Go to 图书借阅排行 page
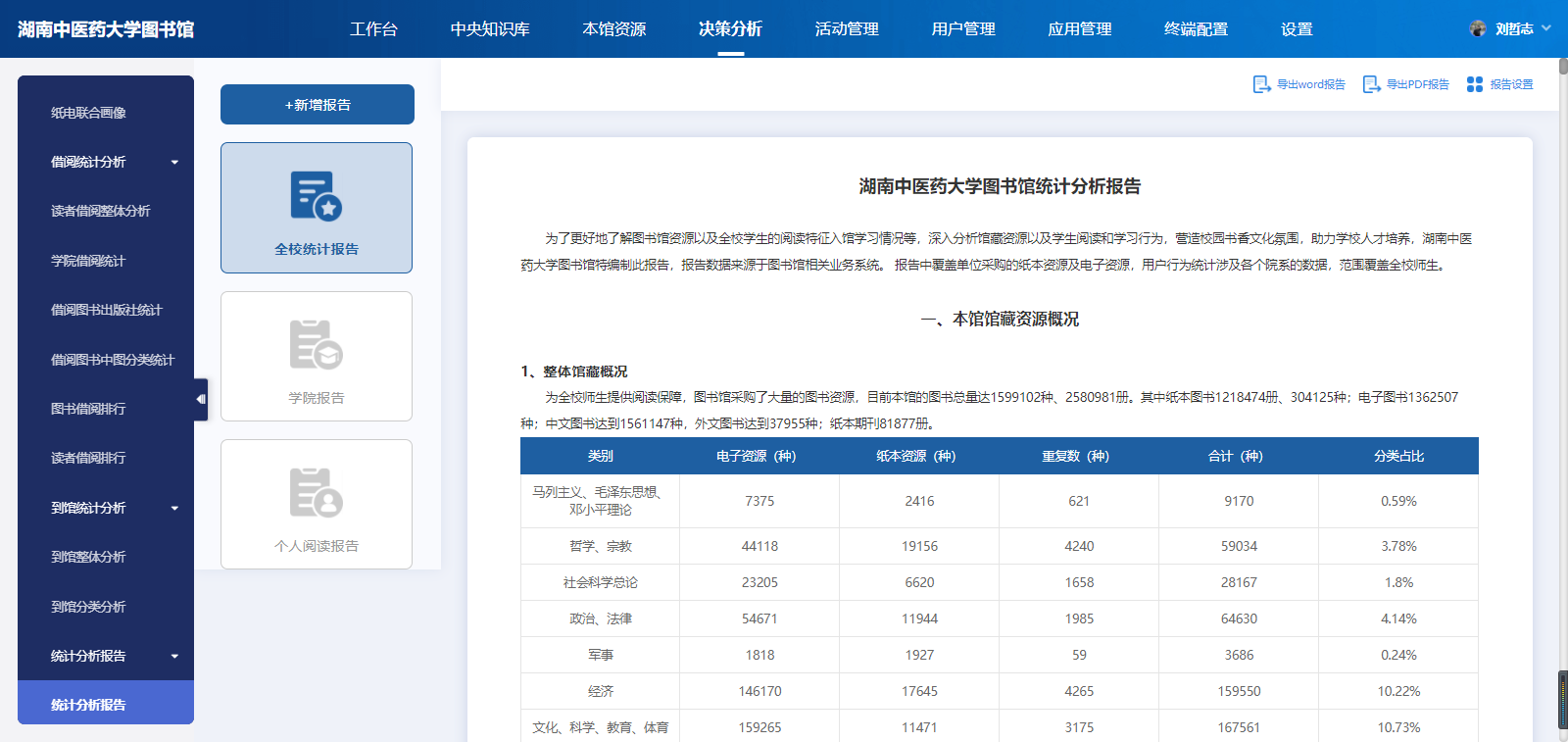1568x742 pixels. pos(88,409)
